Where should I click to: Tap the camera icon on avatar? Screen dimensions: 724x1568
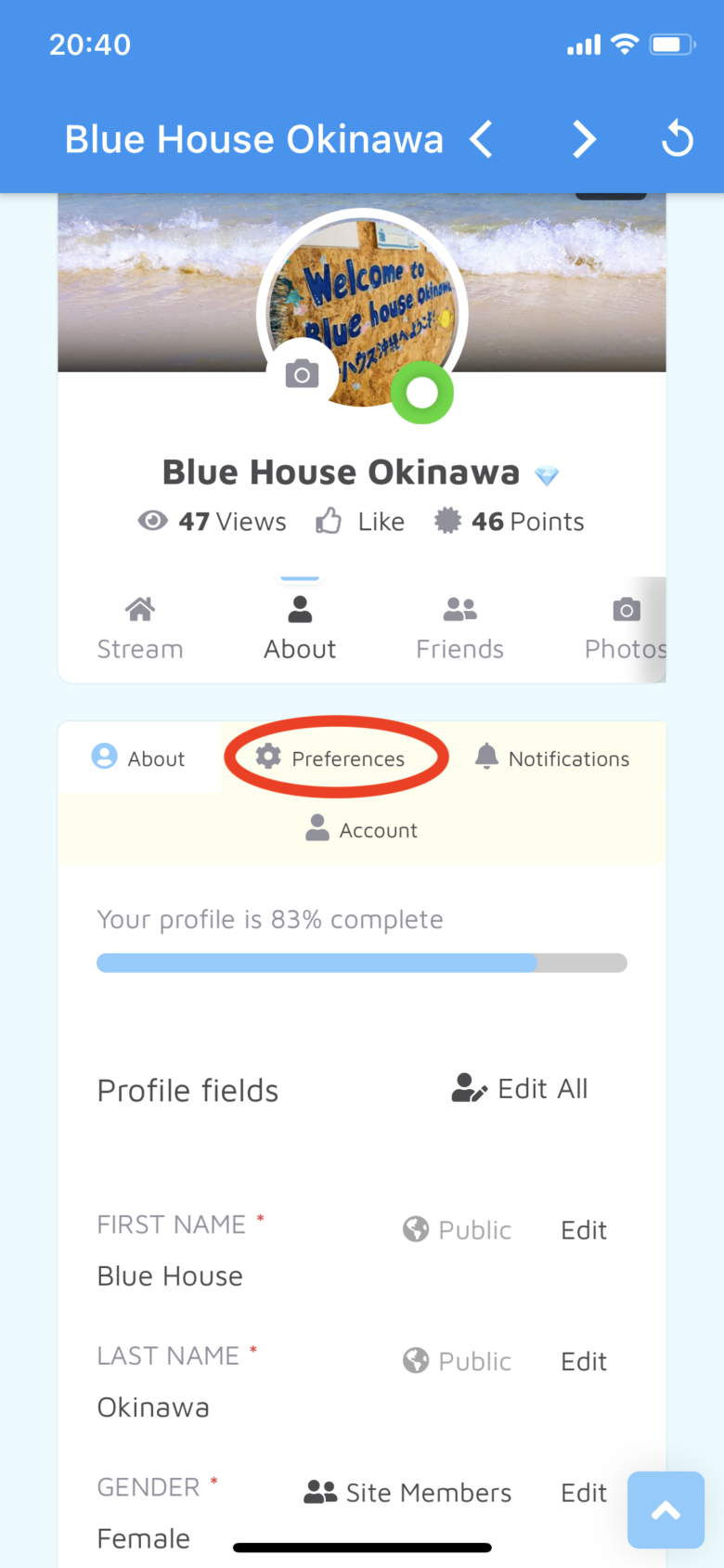tap(302, 374)
